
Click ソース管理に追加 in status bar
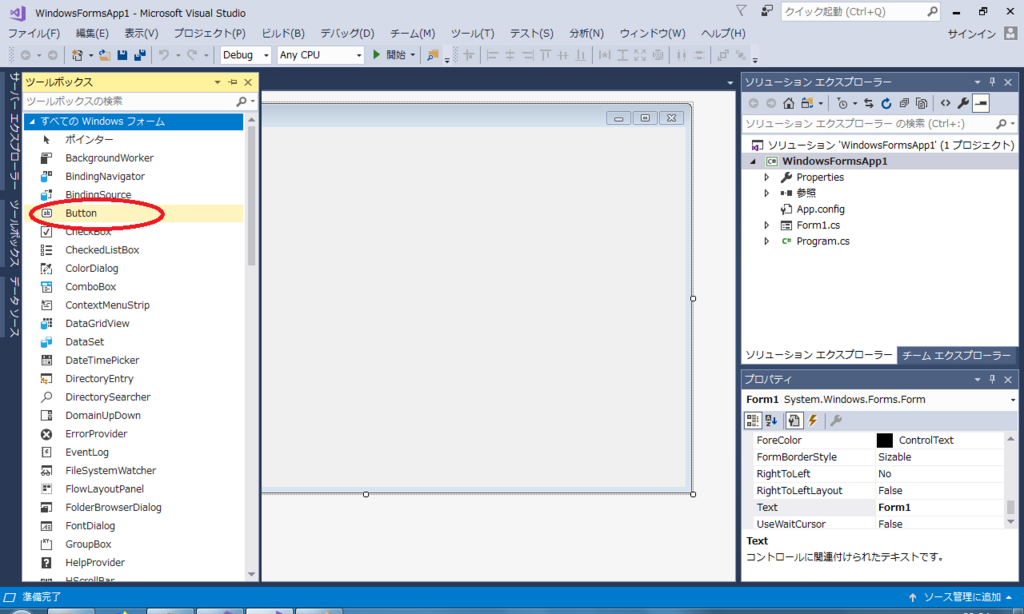pos(961,597)
